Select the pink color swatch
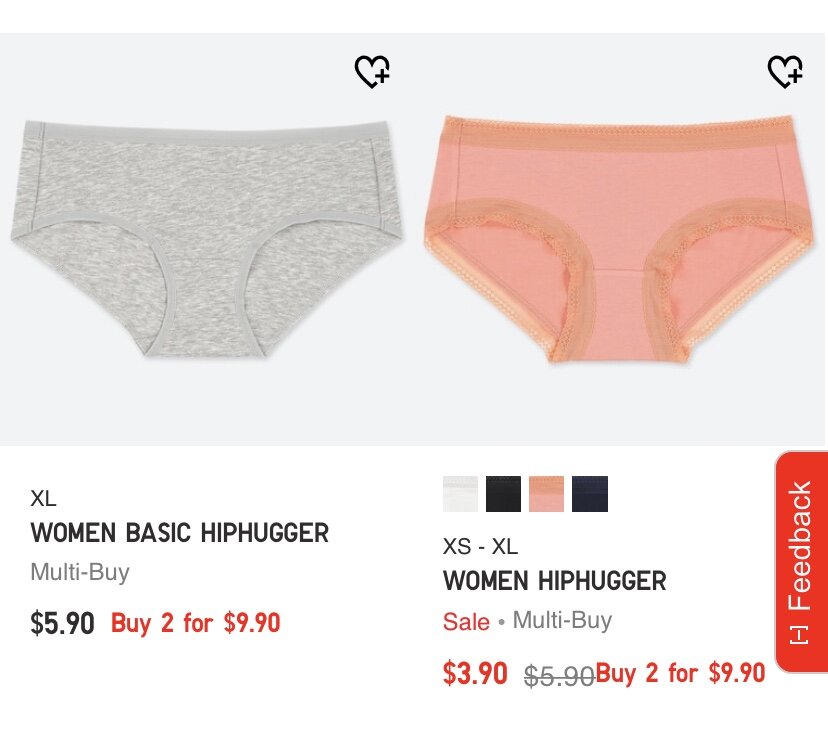Screen dimensions: 828x736 [546, 494]
